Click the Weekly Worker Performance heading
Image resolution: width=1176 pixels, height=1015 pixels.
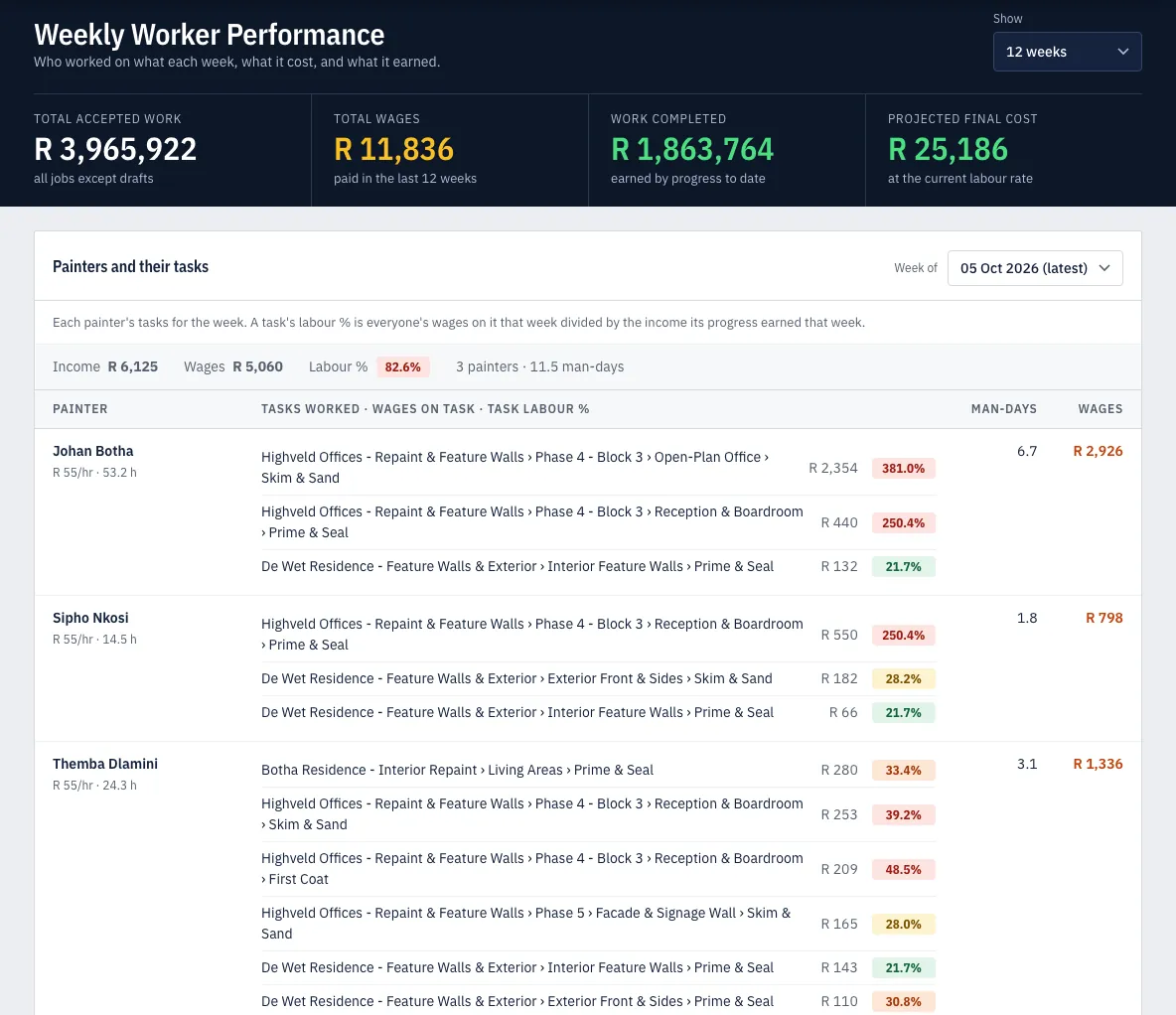pos(210,35)
